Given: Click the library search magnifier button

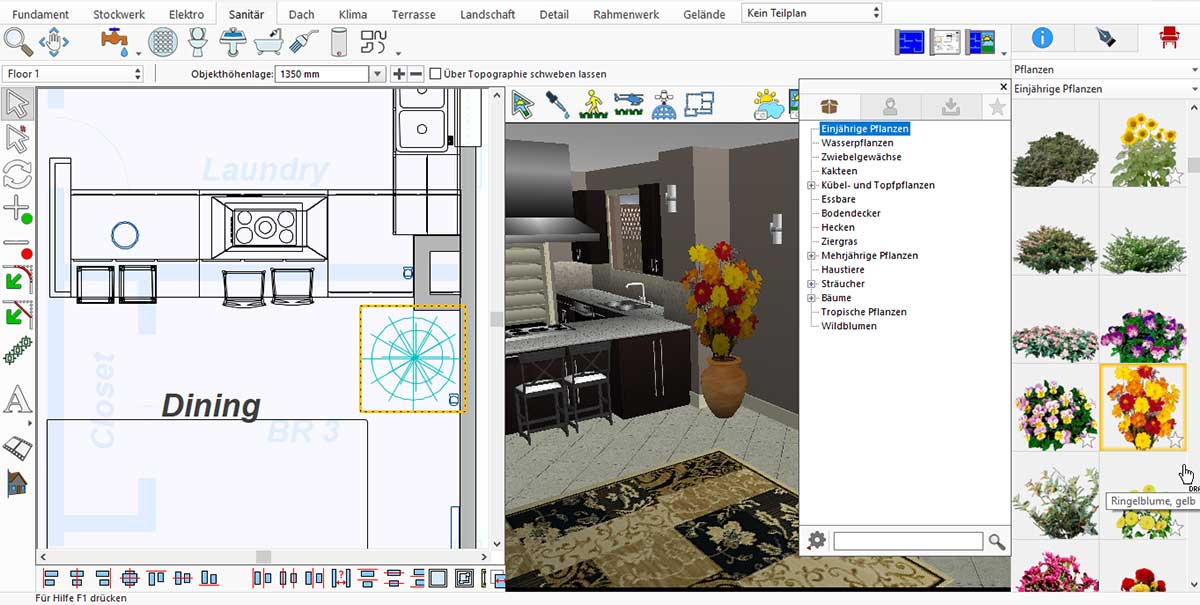Looking at the screenshot, I should click(997, 541).
